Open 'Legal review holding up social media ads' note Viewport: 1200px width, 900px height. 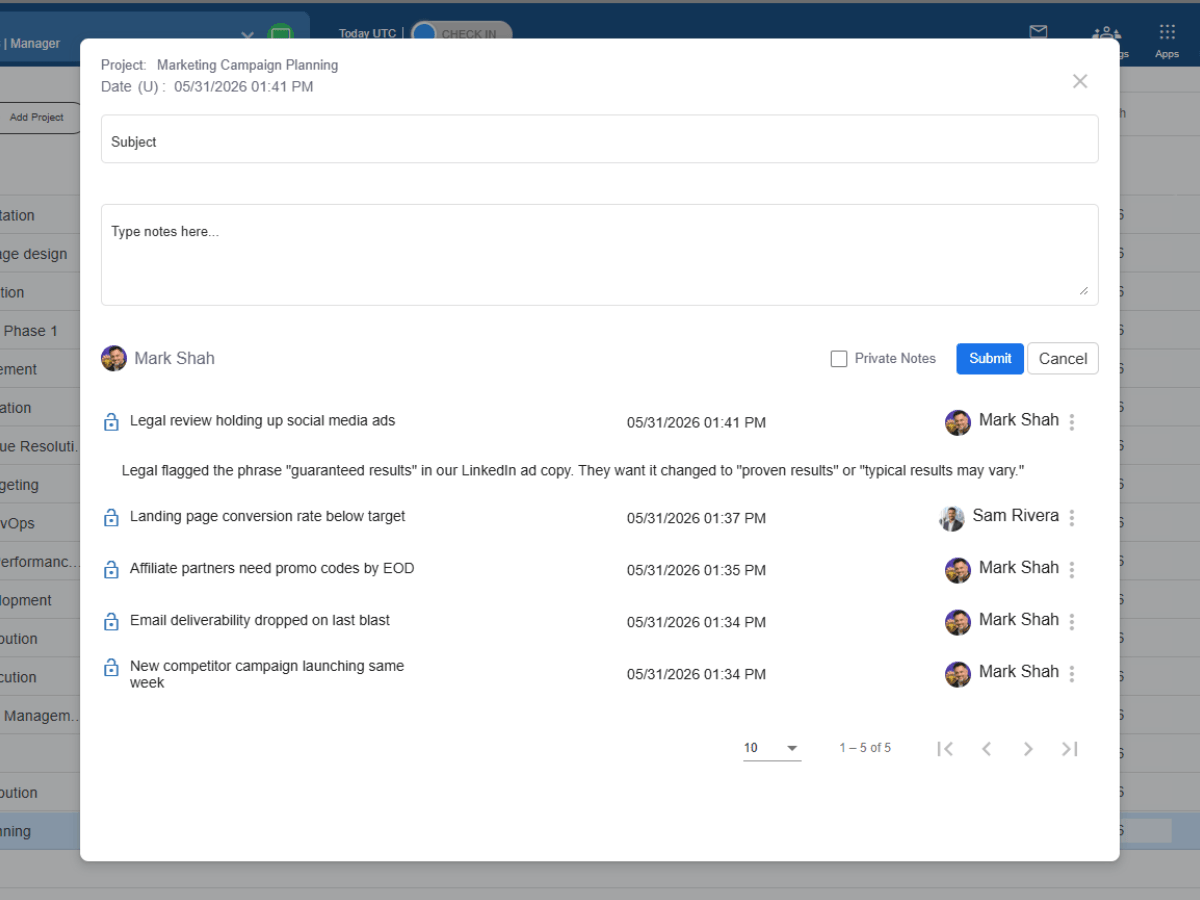[262, 421]
